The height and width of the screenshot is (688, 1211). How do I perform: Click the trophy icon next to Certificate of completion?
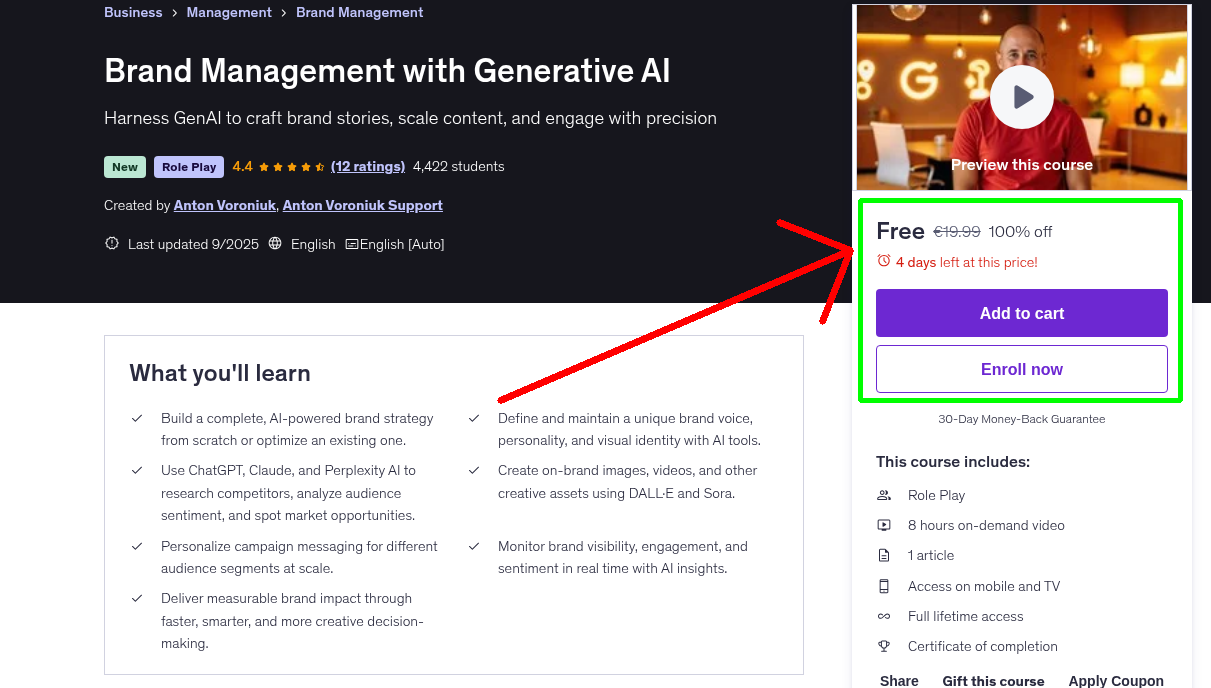point(884,646)
